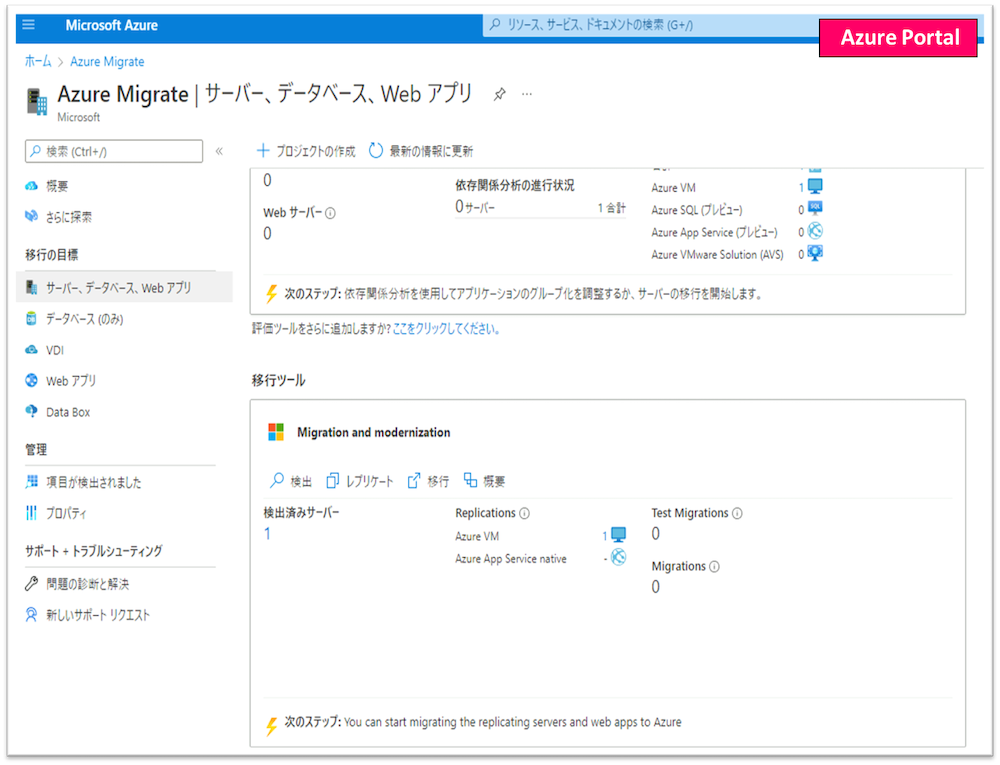Click the Microsoft Azure home title

[x=112, y=26]
